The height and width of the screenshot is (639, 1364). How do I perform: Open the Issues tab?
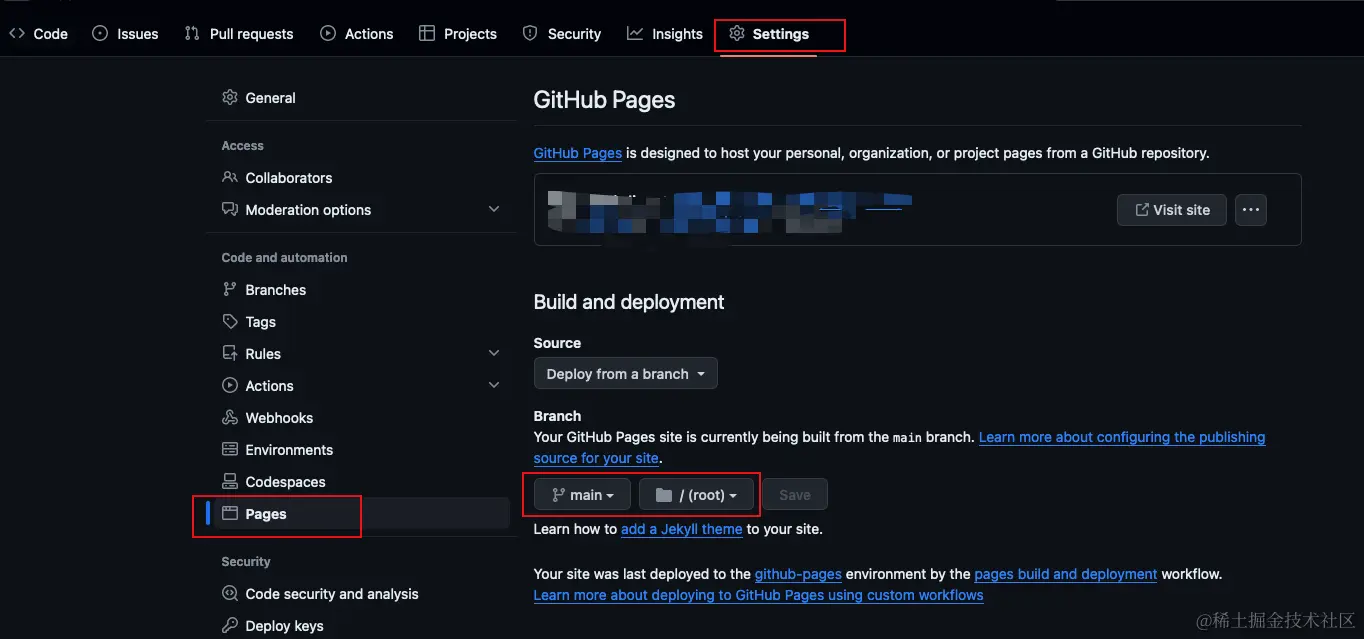pos(125,33)
